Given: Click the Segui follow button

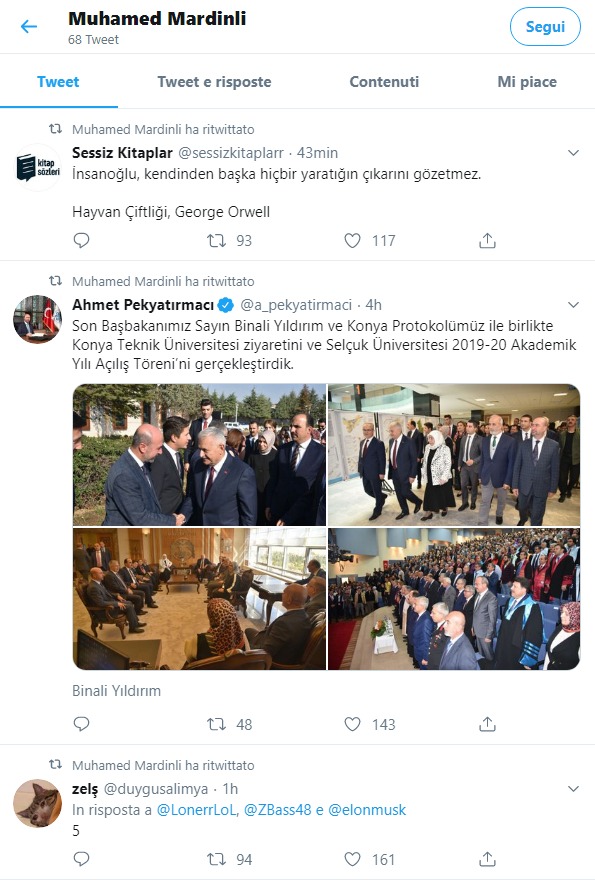Looking at the screenshot, I should click(x=545, y=26).
